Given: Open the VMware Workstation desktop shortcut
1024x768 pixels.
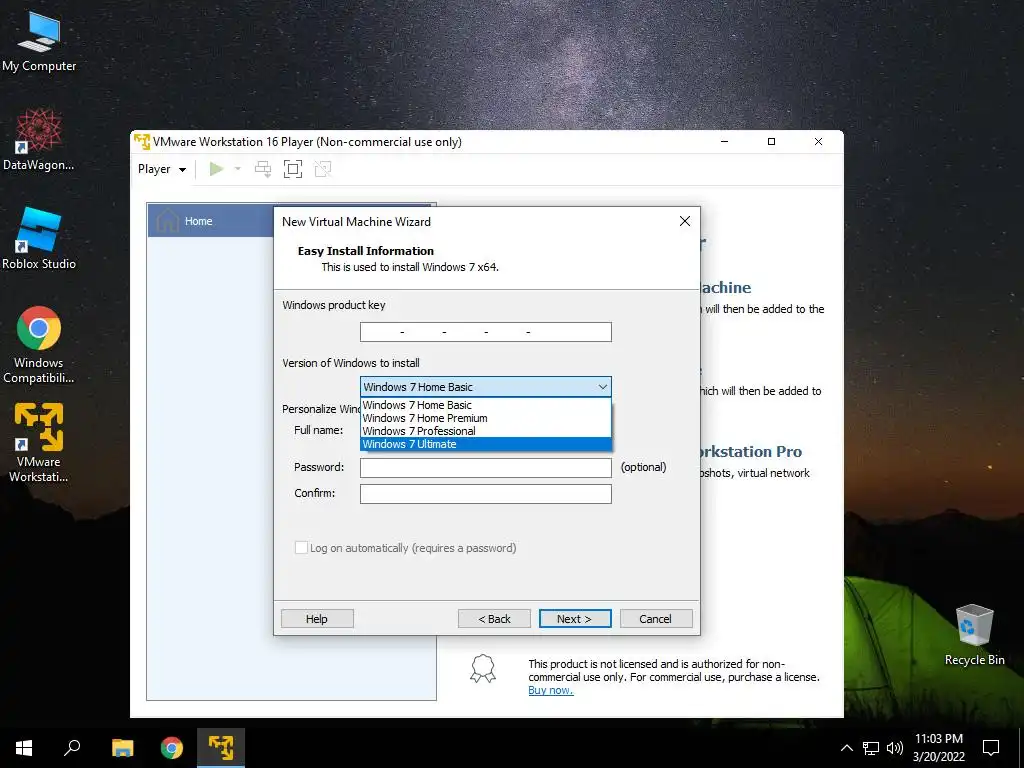Looking at the screenshot, I should click(39, 443).
